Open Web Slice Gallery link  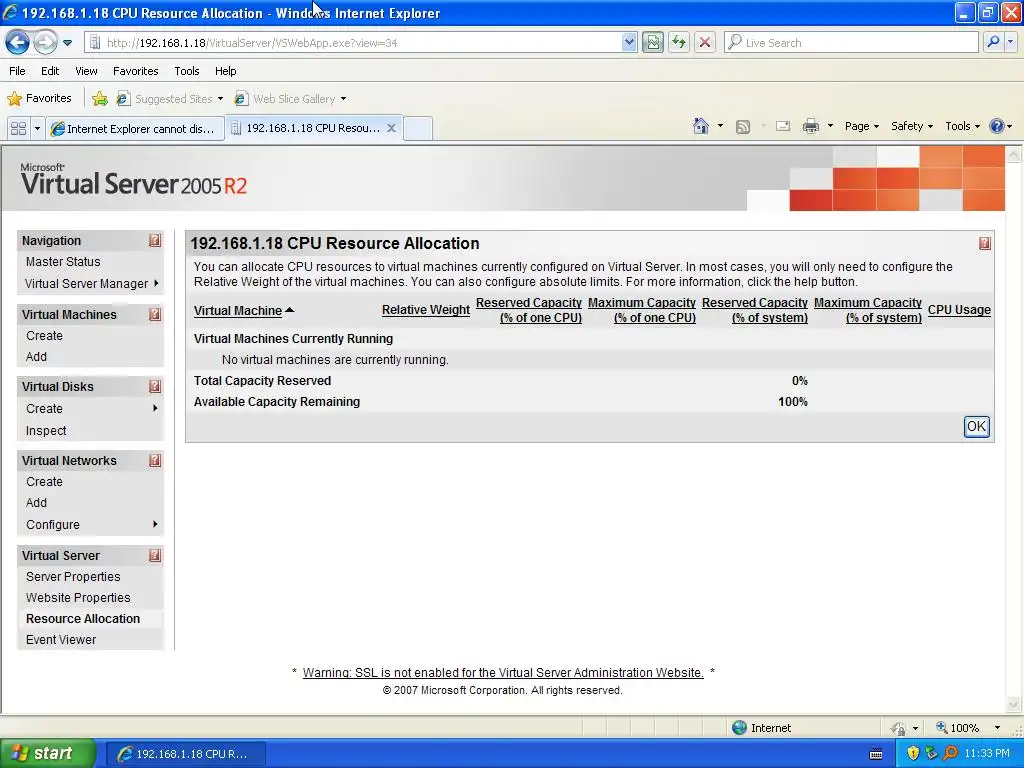290,99
